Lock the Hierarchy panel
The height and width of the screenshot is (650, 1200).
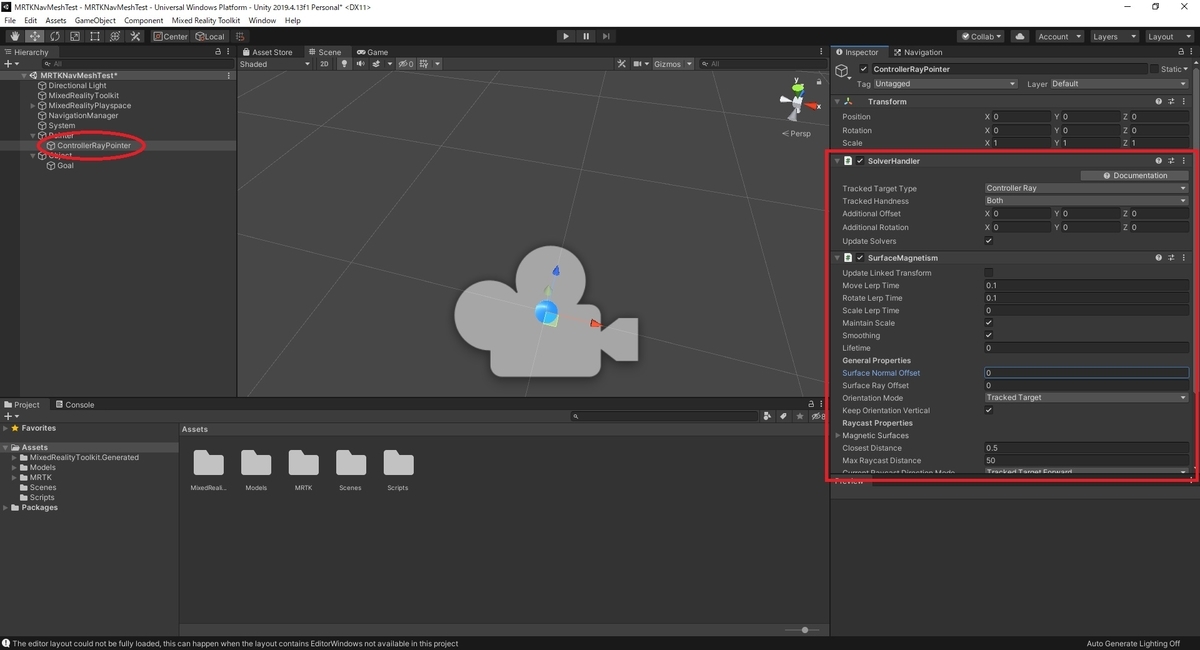click(218, 52)
